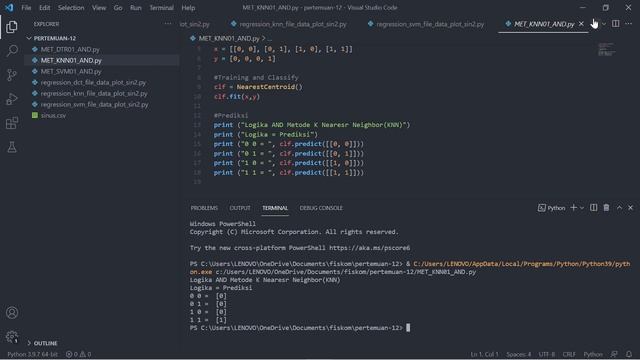The height and width of the screenshot is (360, 640).
Task: Open MET_DTR01_AND.py in explorer
Action: click(70, 49)
